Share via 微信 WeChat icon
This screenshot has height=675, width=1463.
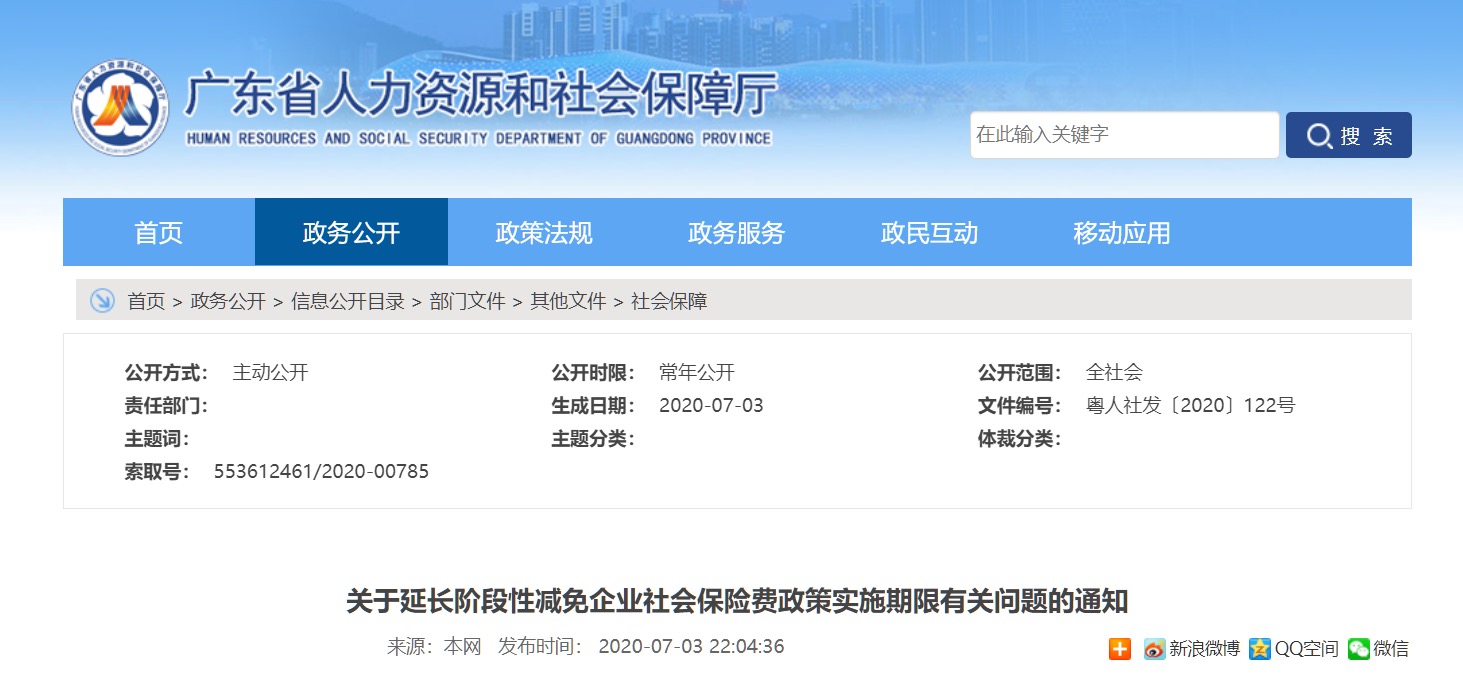pos(1358,648)
